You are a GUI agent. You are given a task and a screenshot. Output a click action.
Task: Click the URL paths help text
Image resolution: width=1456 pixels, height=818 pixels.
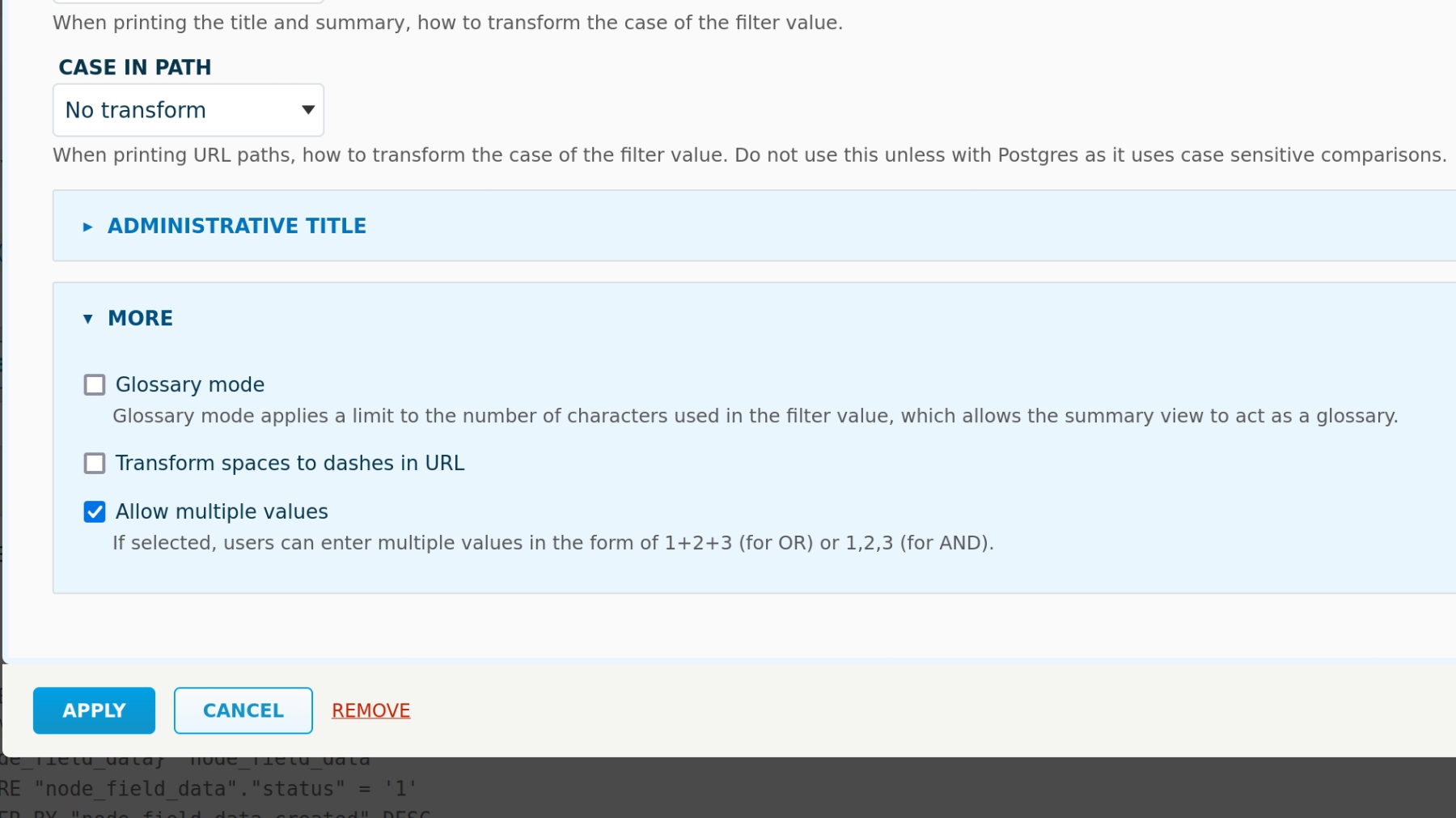749,155
